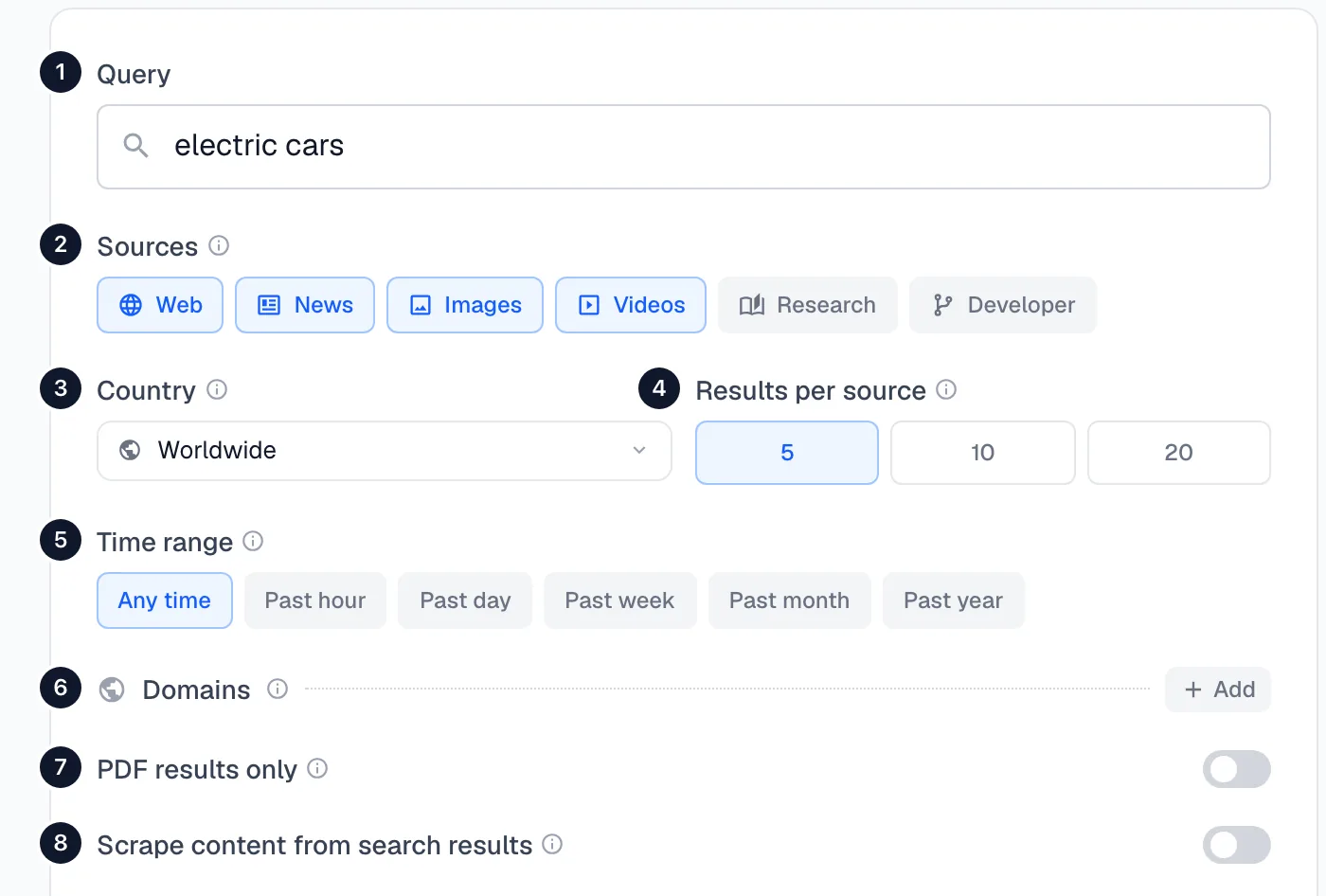Enable the Research source
The height and width of the screenshot is (896, 1326).
tap(808, 305)
